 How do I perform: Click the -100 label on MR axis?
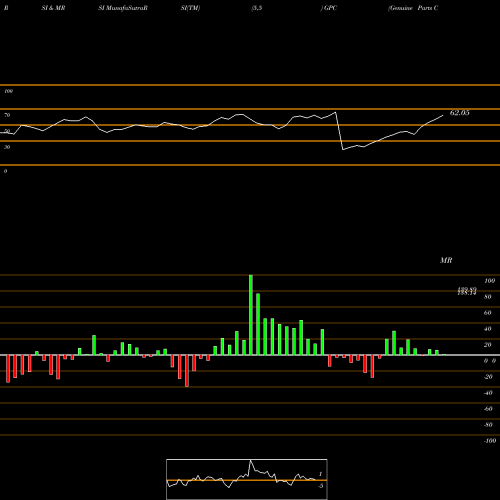(x=490, y=441)
